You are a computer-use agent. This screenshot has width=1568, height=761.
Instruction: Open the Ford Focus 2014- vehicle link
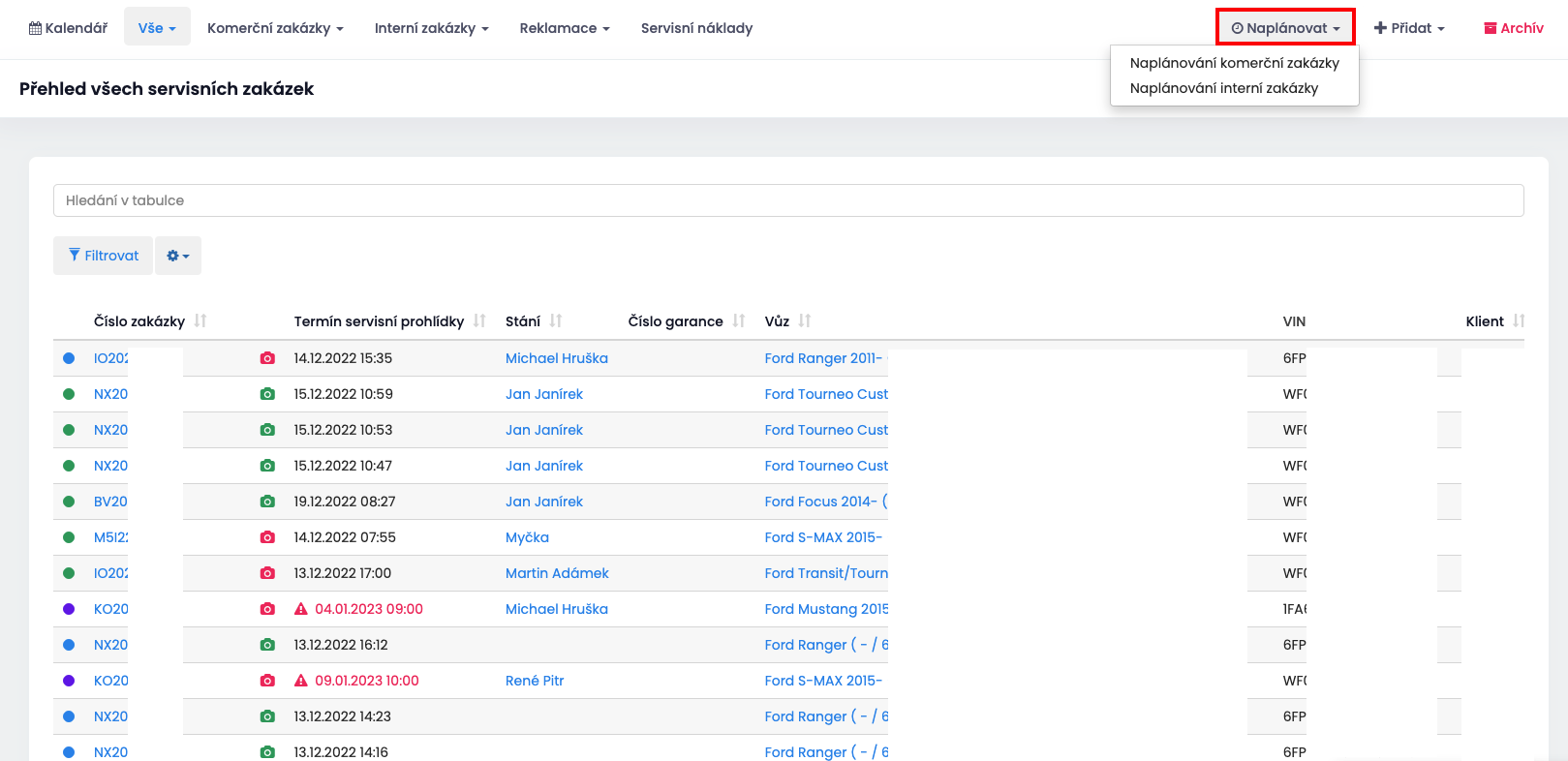coord(826,502)
